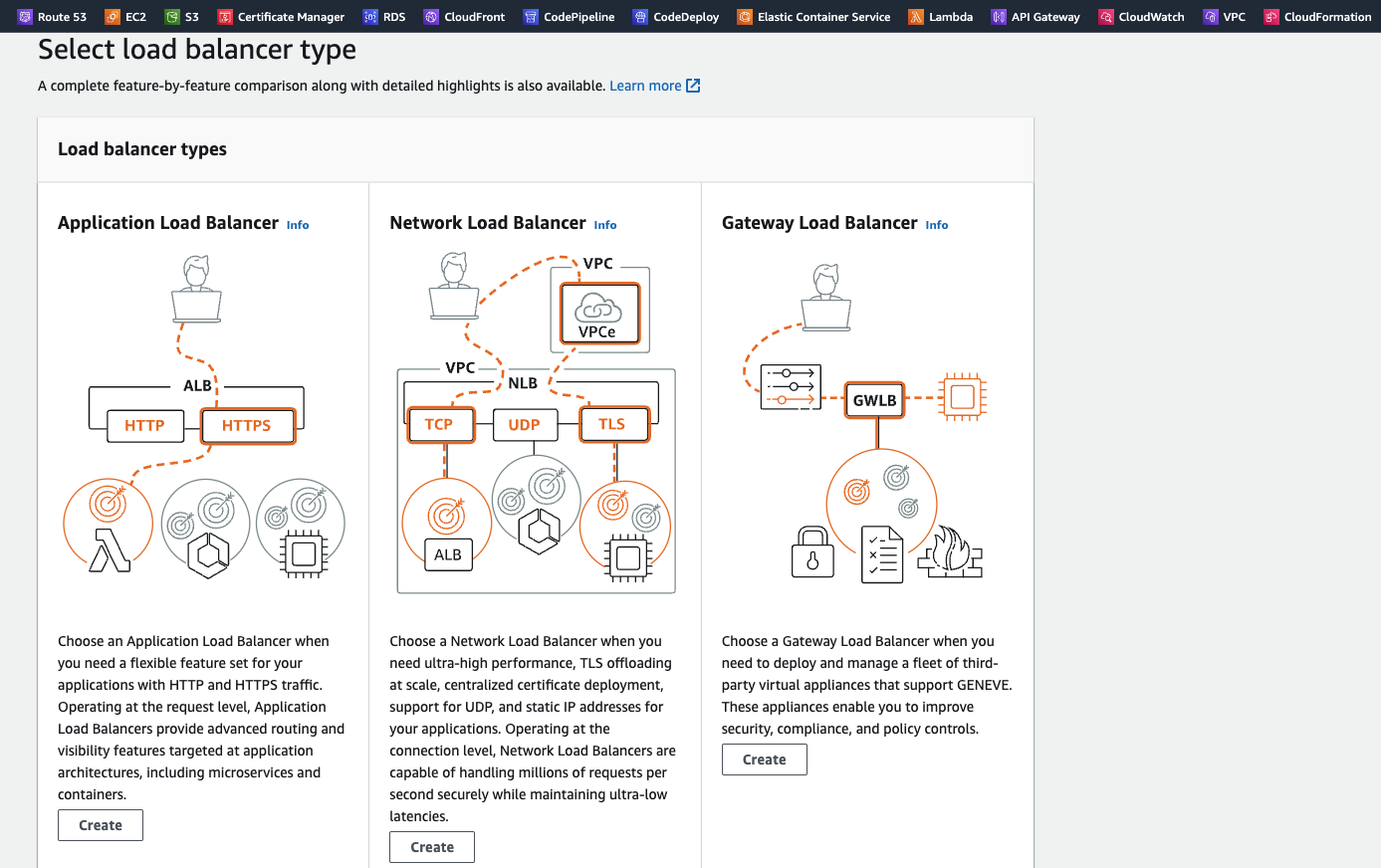Click the HTTPS listener box in ALB diagram
Image resolution: width=1381 pixels, height=868 pixels.
(x=247, y=425)
